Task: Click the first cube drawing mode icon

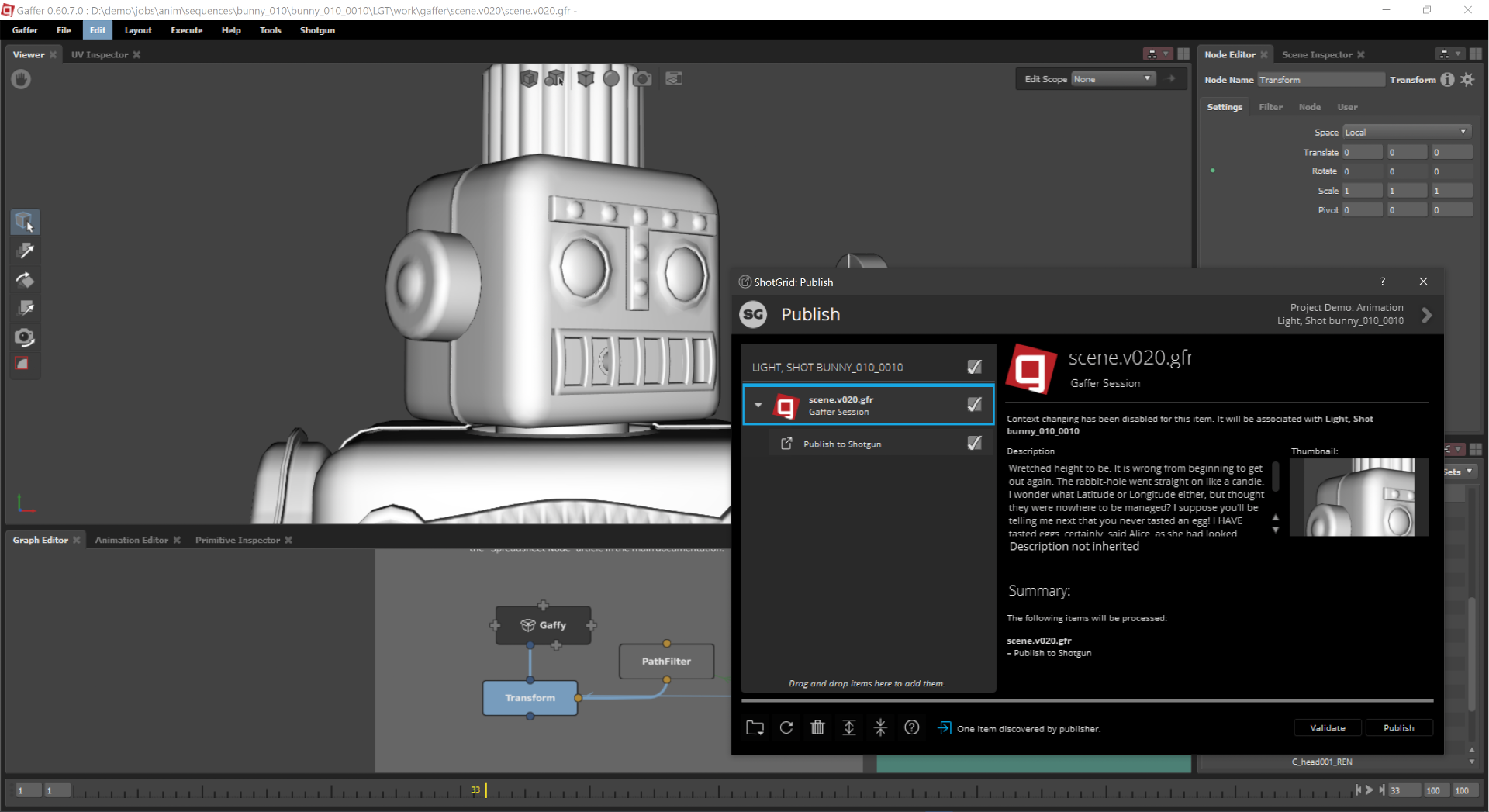Action: [529, 78]
